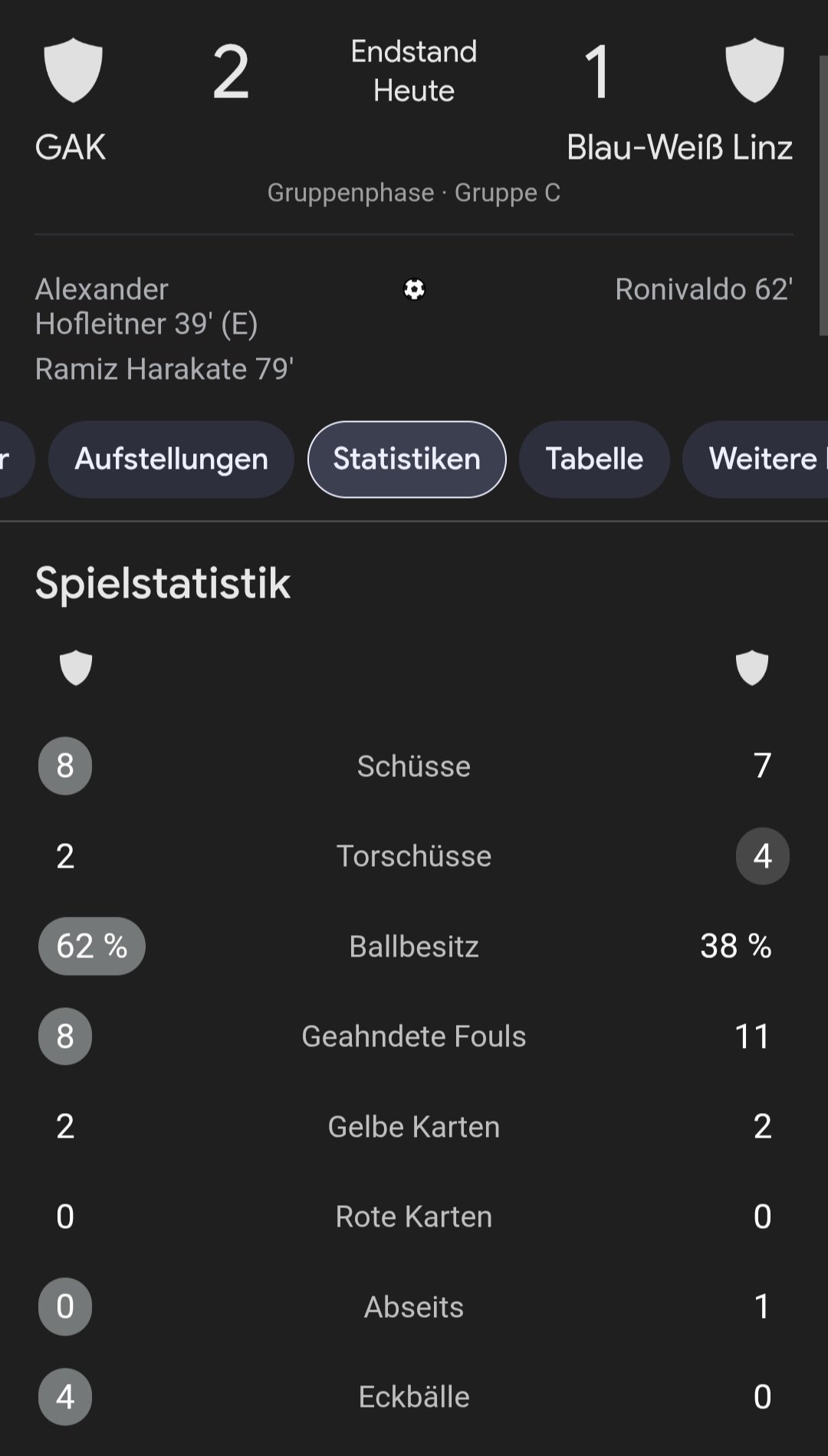Tap right team shield above Spielstatistik columns
828x1456 pixels.
tap(751, 667)
